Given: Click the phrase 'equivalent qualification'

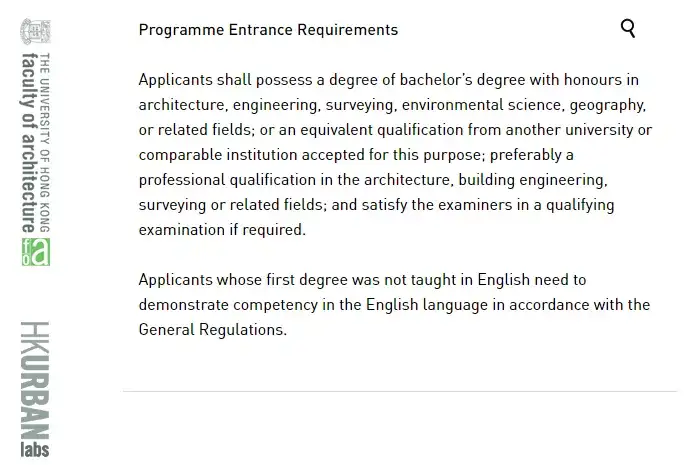Looking at the screenshot, I should click(382, 130).
